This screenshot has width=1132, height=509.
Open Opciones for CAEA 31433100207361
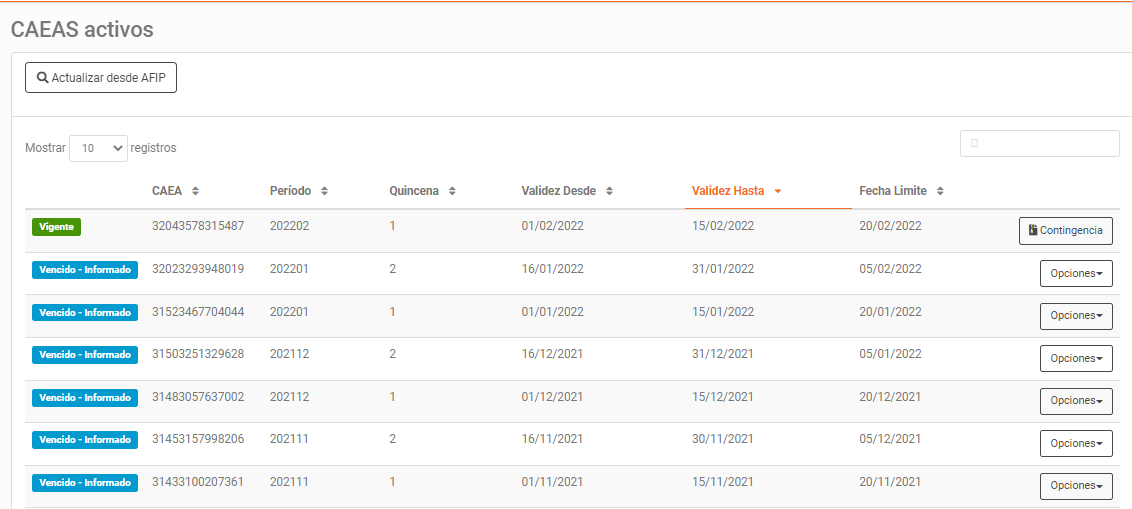(1076, 486)
